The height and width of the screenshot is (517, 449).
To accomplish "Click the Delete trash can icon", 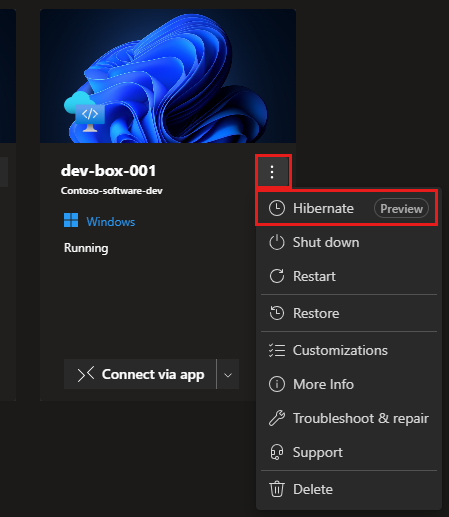I will [x=277, y=489].
